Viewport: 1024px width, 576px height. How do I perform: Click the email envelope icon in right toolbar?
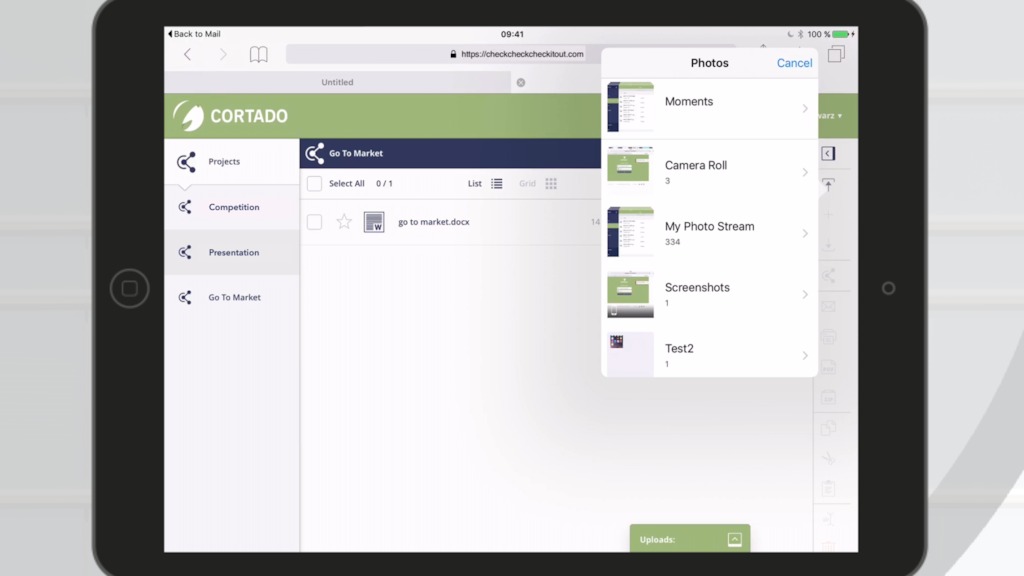[x=828, y=306]
